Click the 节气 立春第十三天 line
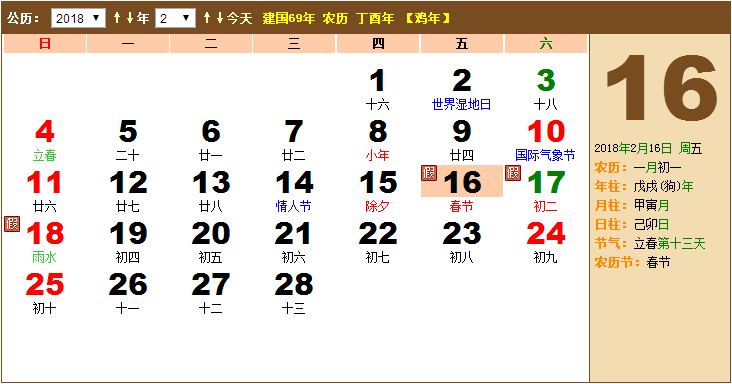Viewport: 732px width, 384px height. pyautogui.click(x=650, y=244)
